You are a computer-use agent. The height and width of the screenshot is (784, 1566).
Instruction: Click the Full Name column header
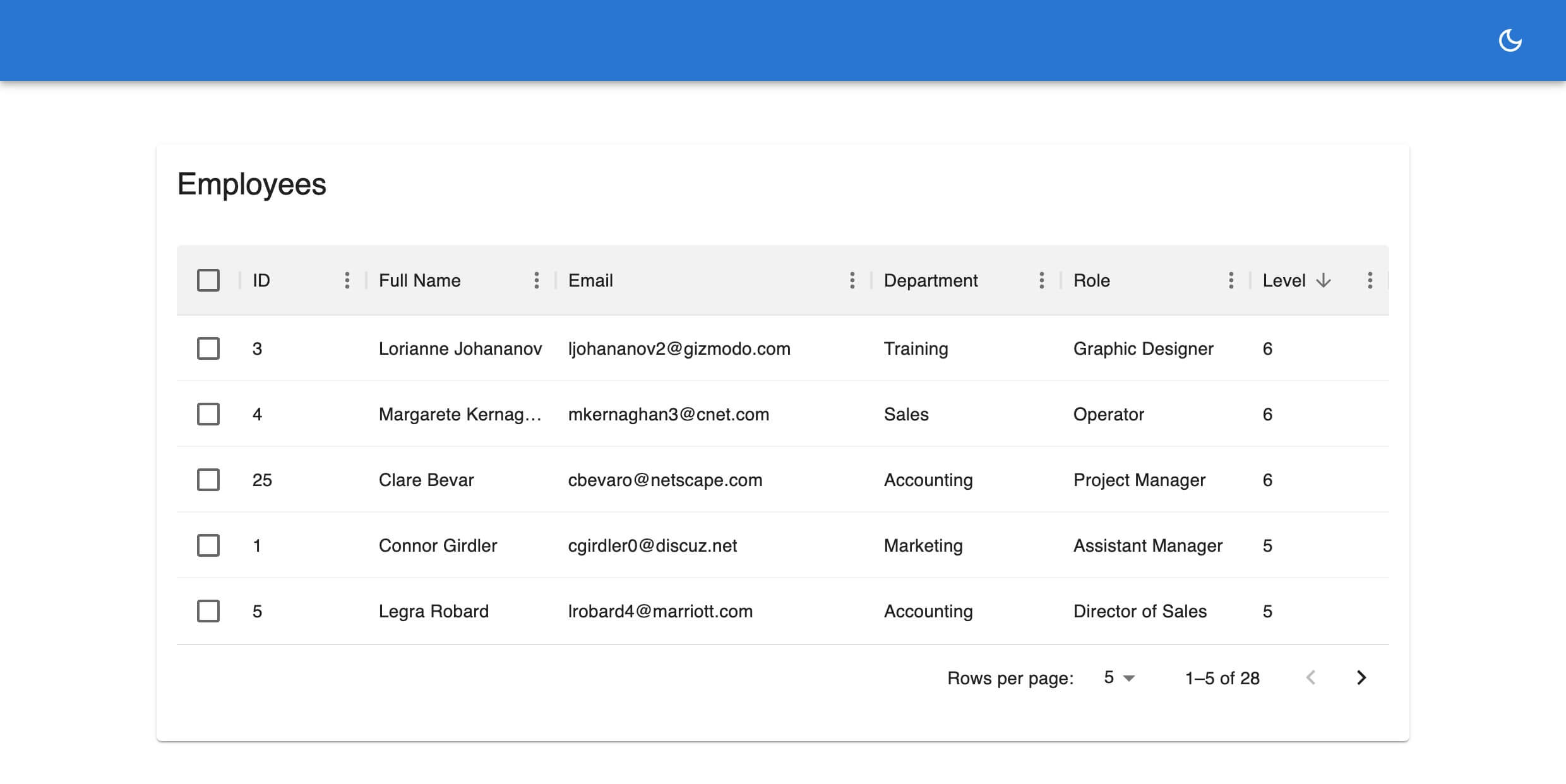[420, 280]
